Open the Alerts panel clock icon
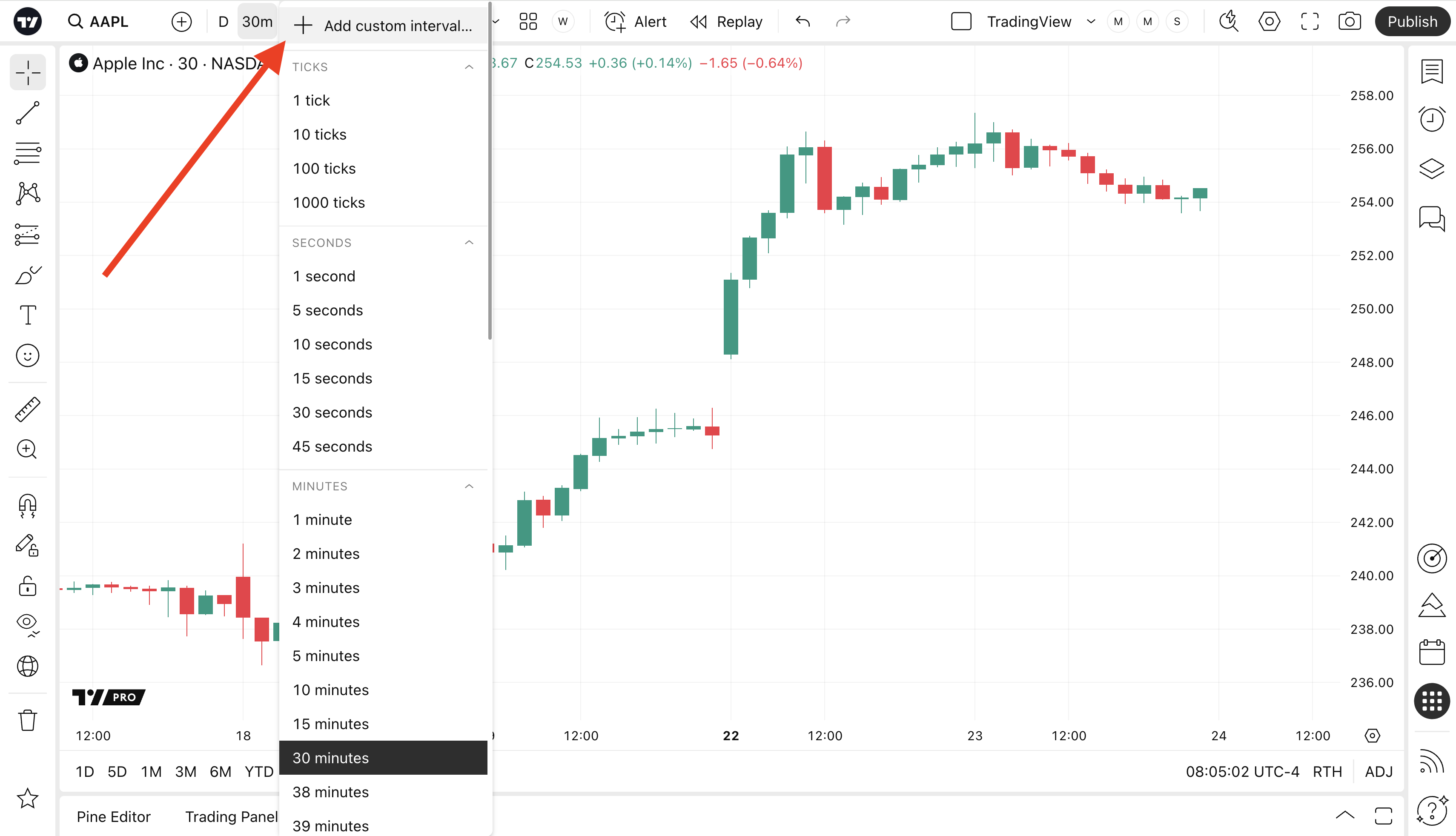Viewport: 1456px width, 836px height. coord(1432,120)
